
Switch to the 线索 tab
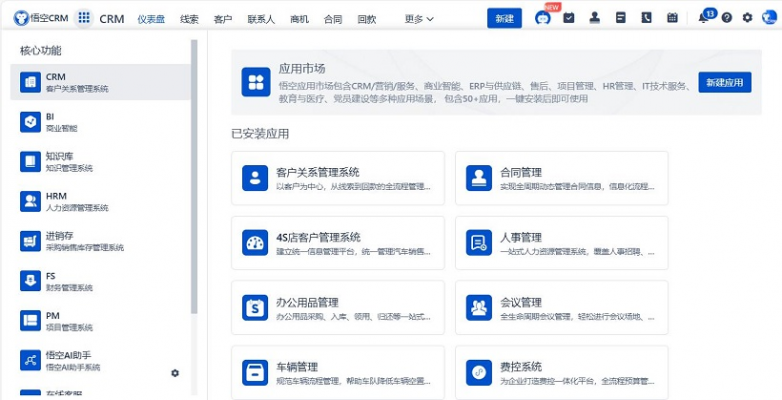point(189,19)
